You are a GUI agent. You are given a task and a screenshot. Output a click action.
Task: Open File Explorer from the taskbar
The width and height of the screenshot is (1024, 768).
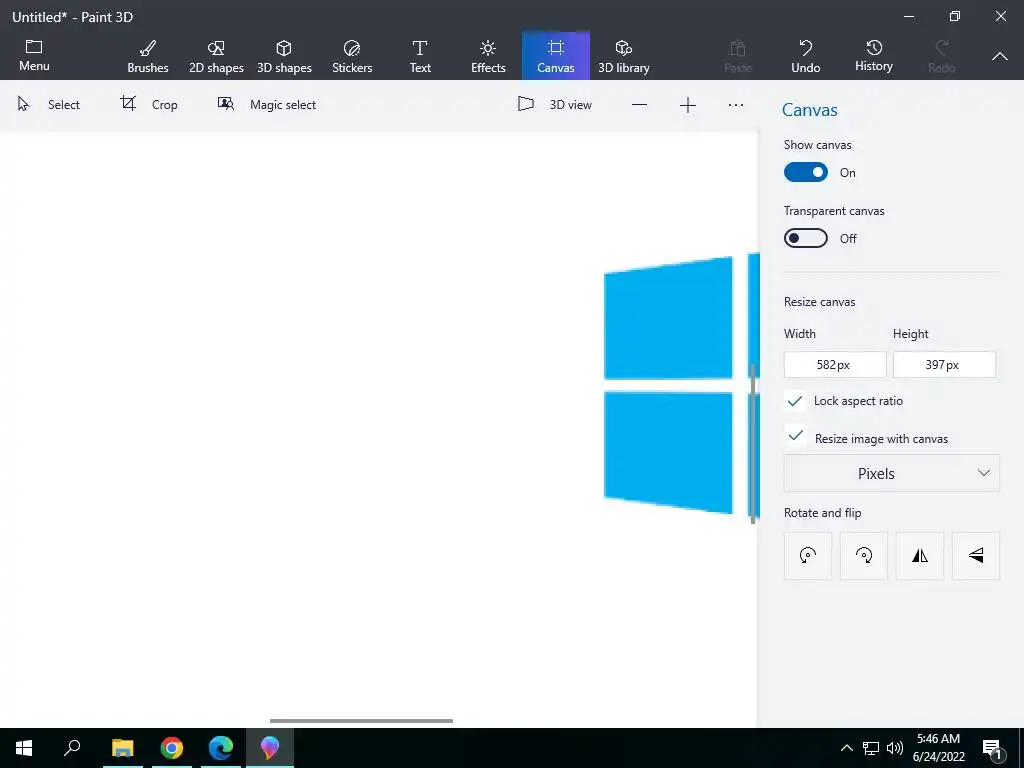pos(122,748)
